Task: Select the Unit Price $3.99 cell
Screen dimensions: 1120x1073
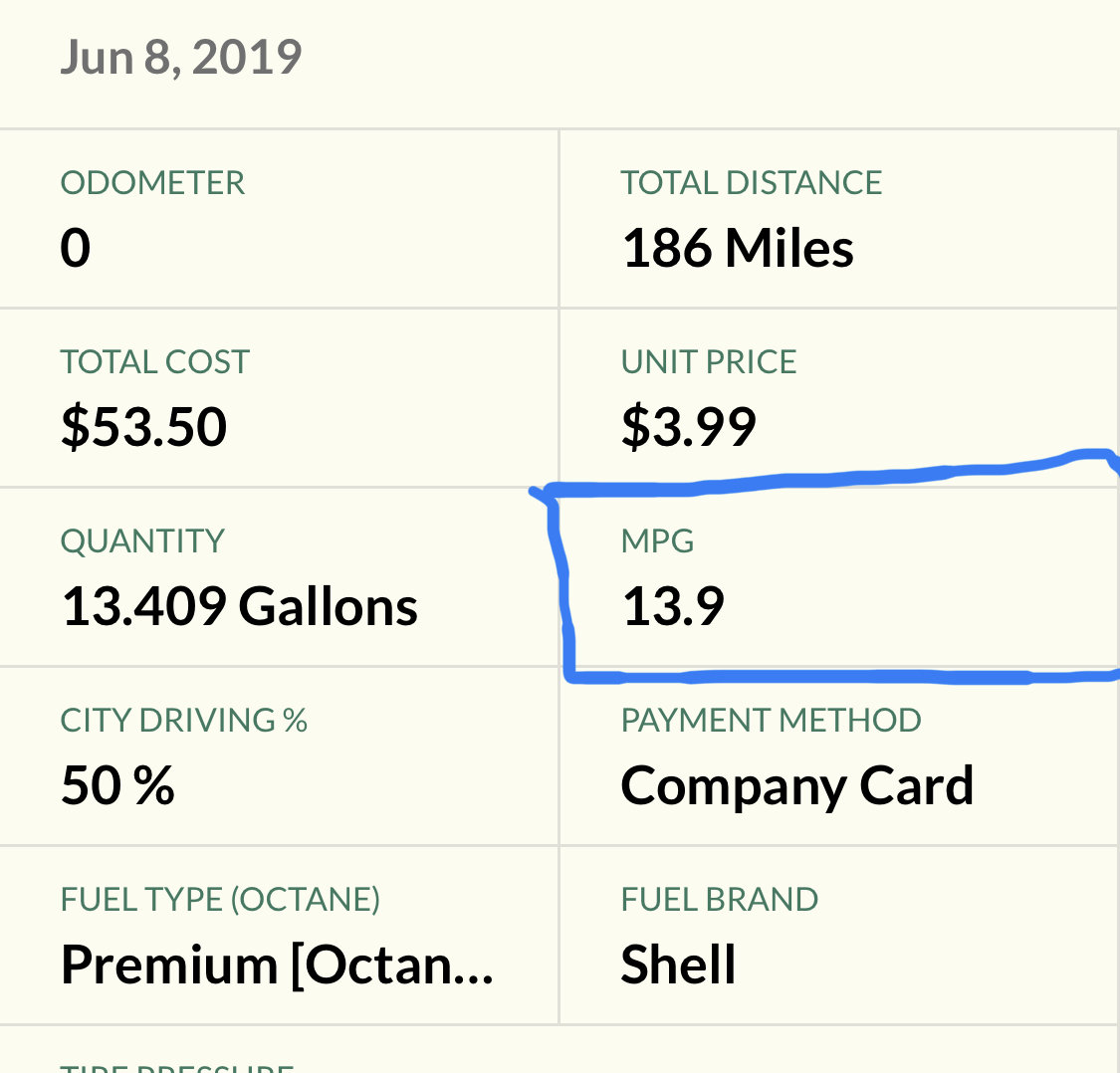Action: click(840, 398)
